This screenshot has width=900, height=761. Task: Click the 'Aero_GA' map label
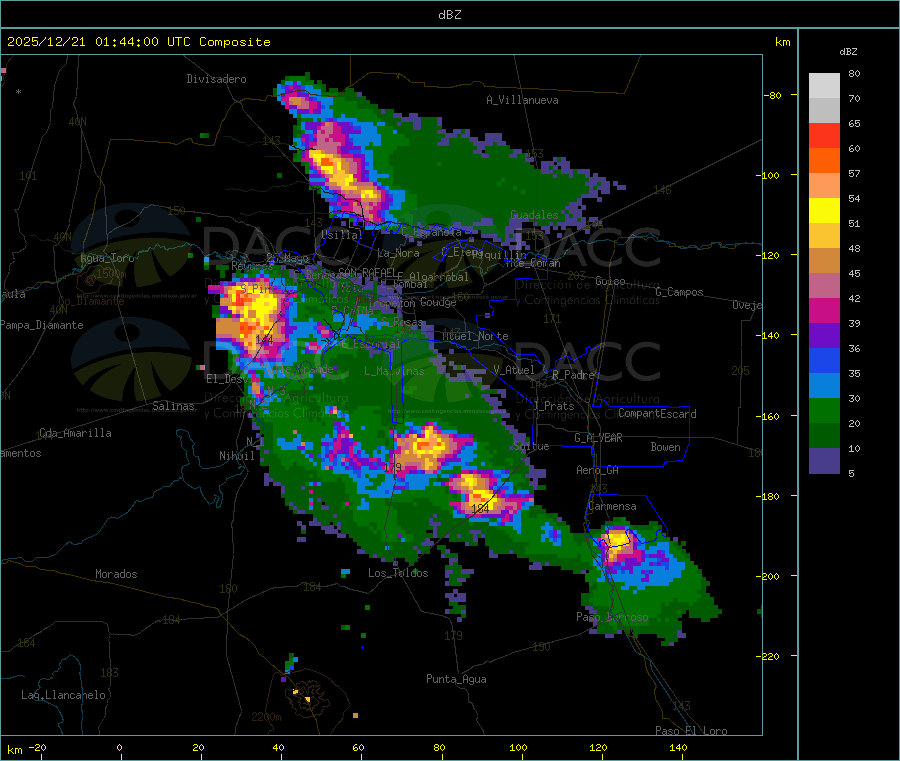(598, 470)
